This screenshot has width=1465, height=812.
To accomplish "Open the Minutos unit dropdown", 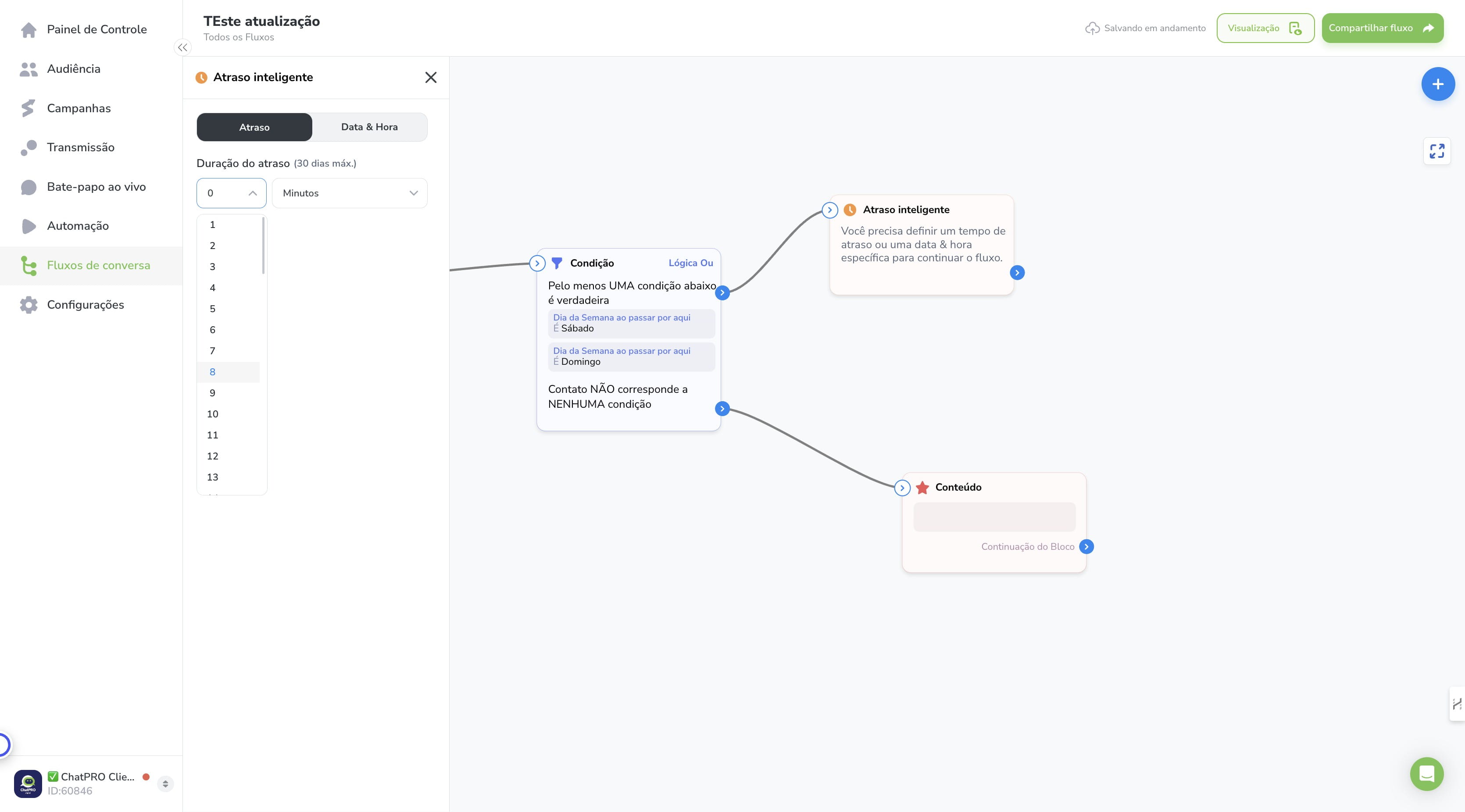I will [349, 193].
